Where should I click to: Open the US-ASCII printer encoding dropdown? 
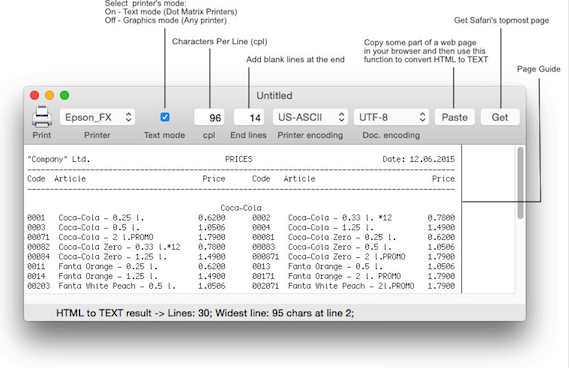[310, 117]
